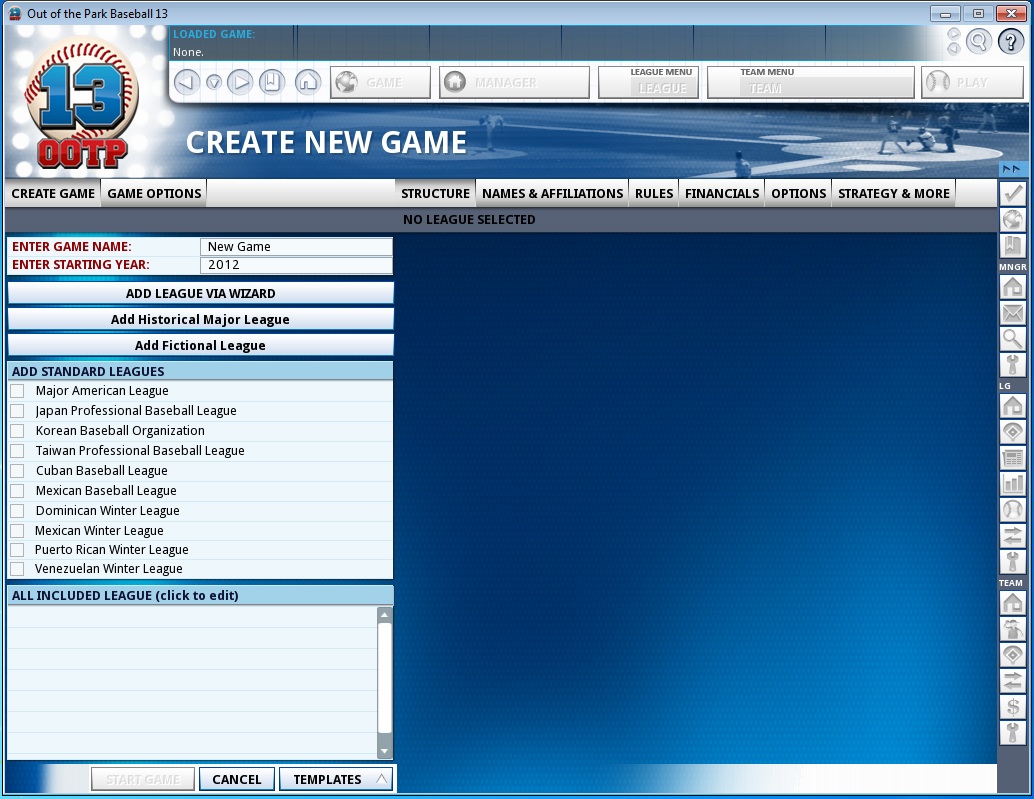Click the back navigation arrow icon
The image size is (1034, 799).
(187, 82)
